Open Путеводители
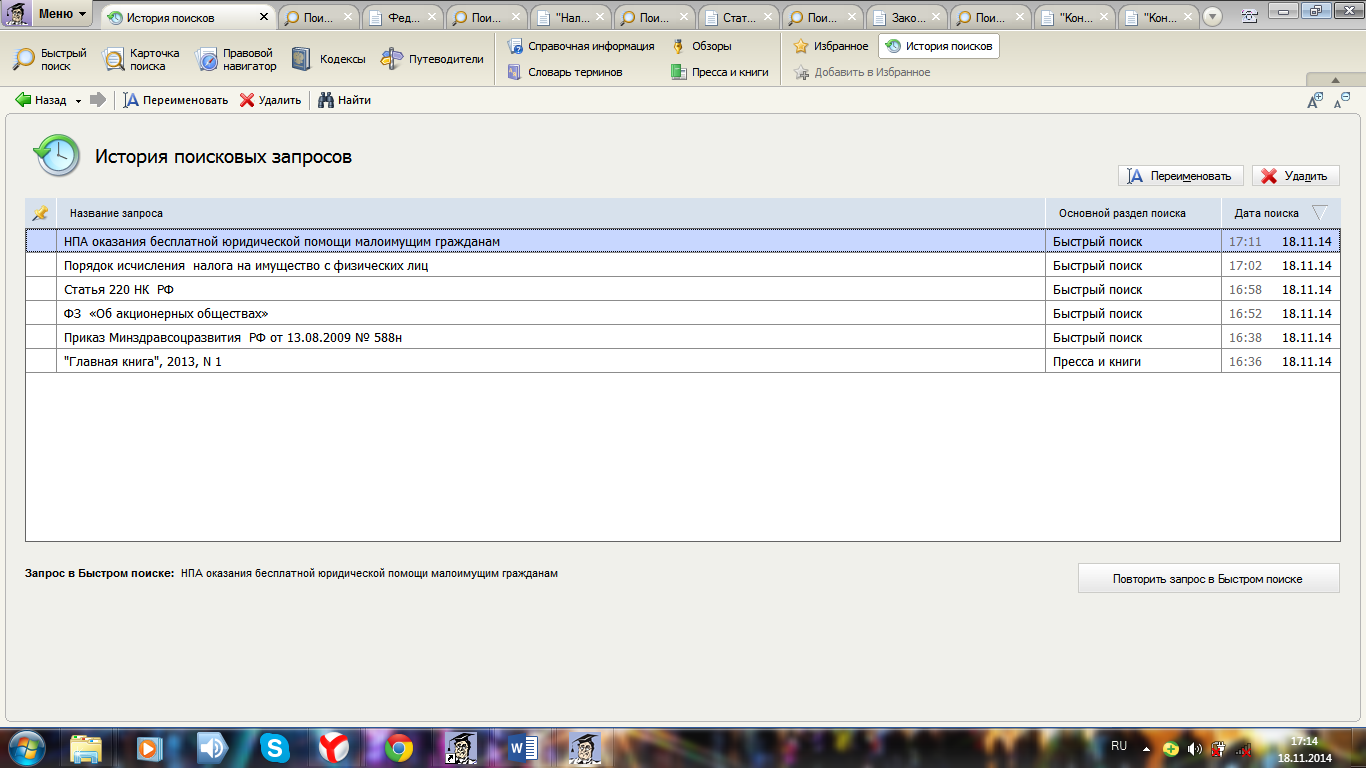1366x768 pixels. 432,59
